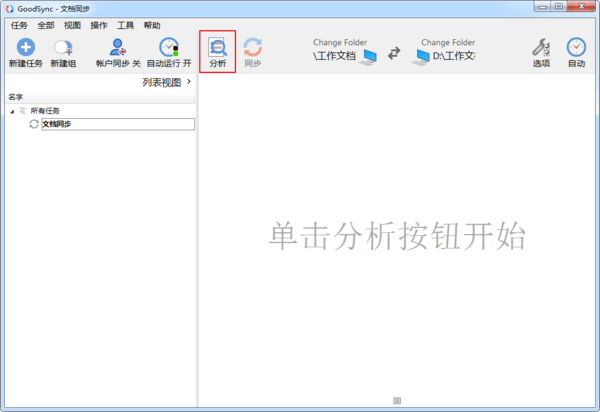Start analysis with the 分析 button
The image size is (600, 412).
(x=217, y=50)
